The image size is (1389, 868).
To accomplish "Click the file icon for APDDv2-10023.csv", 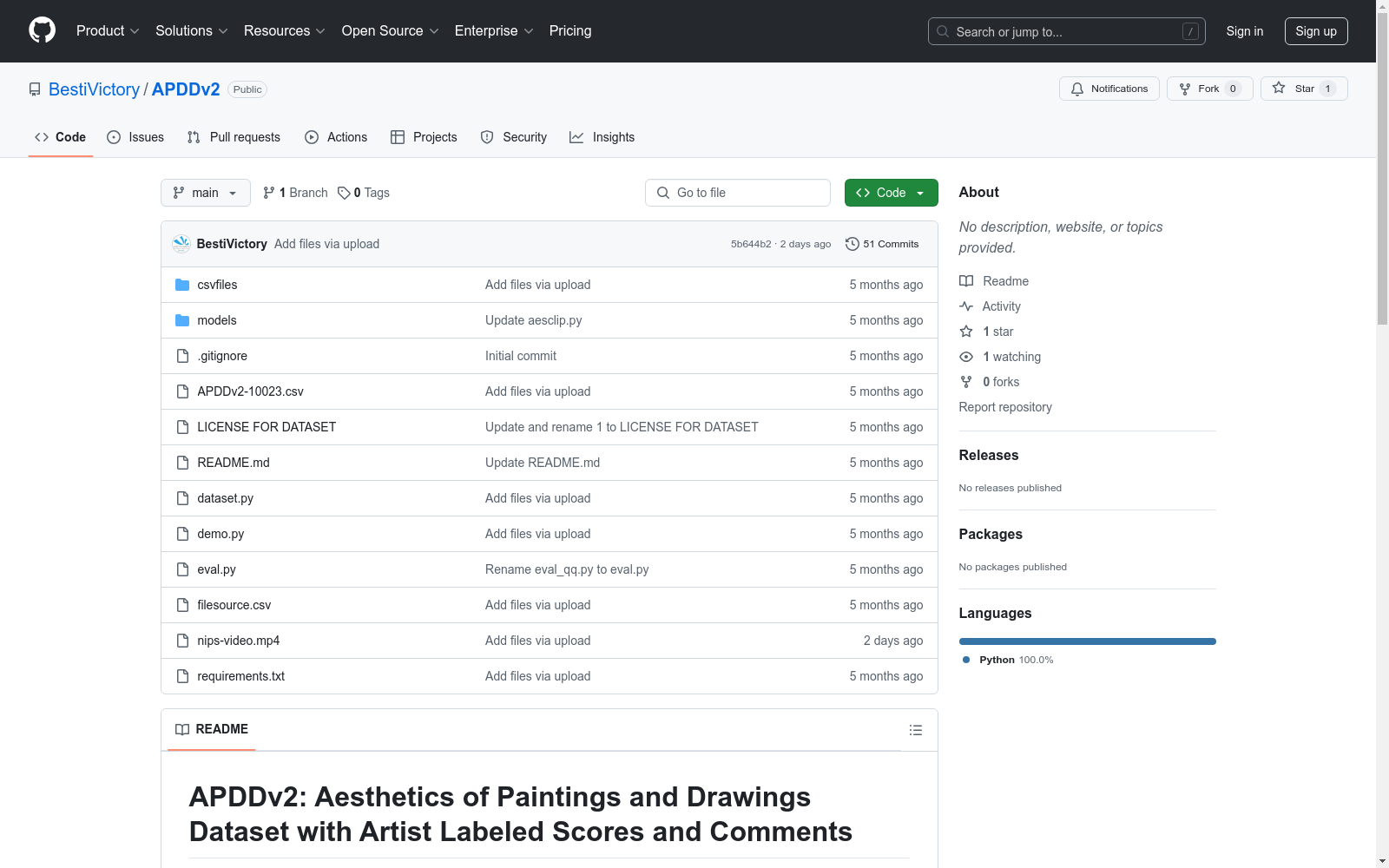I will coord(182,391).
